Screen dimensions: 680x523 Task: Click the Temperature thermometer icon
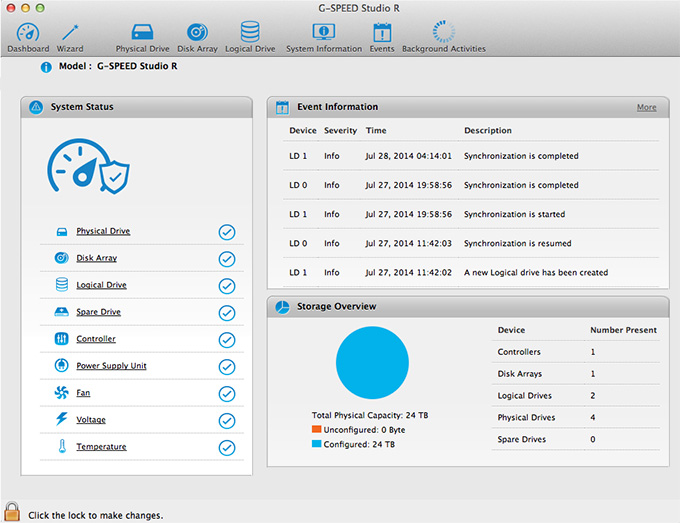62,446
